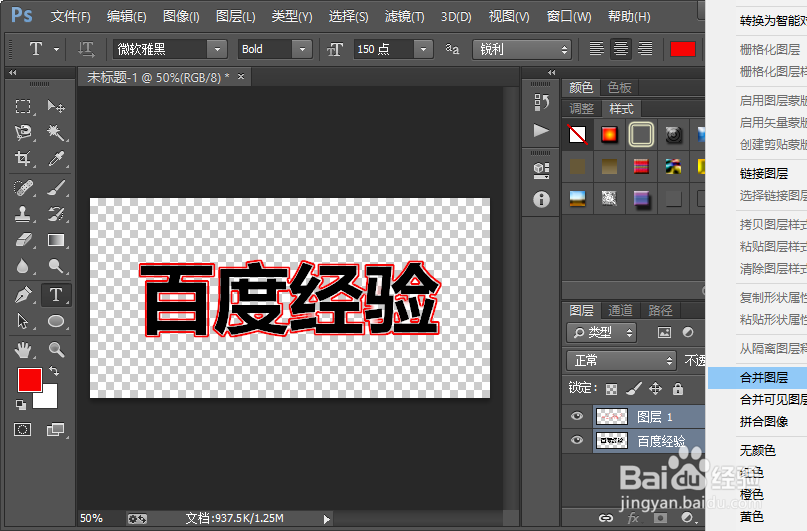Click the white background color swatch

tap(49, 399)
